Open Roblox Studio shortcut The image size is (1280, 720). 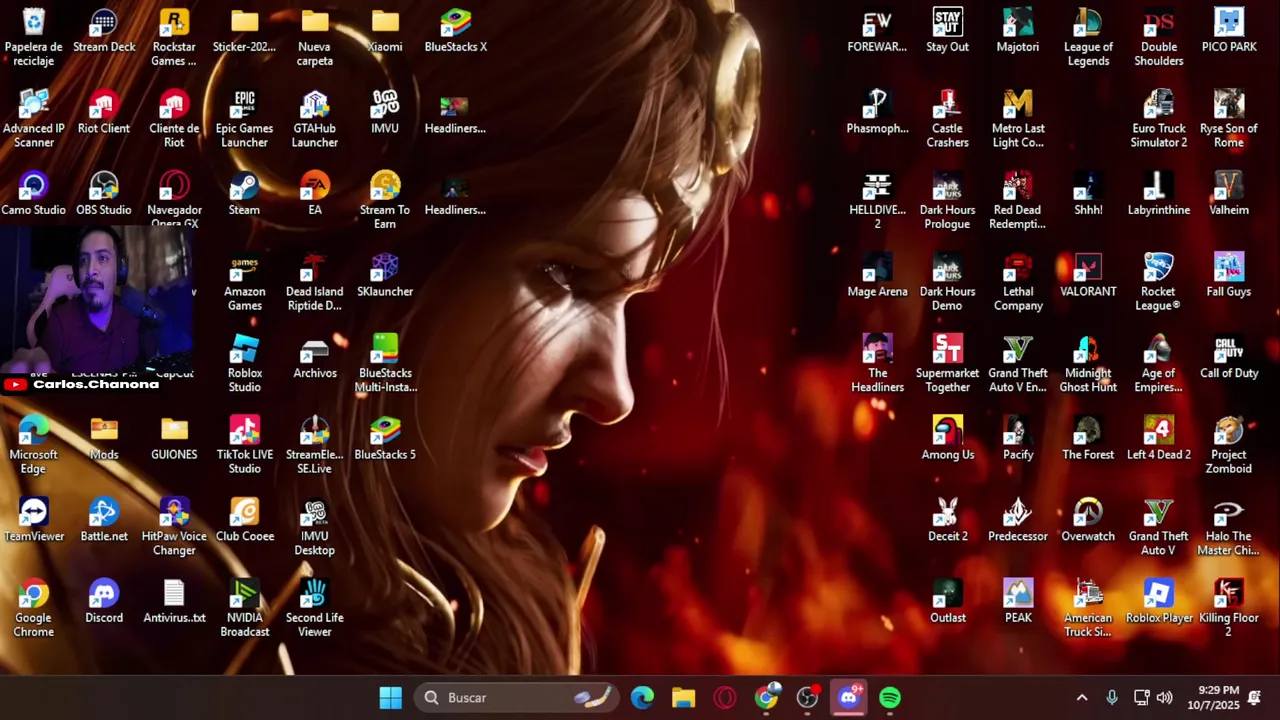244,364
